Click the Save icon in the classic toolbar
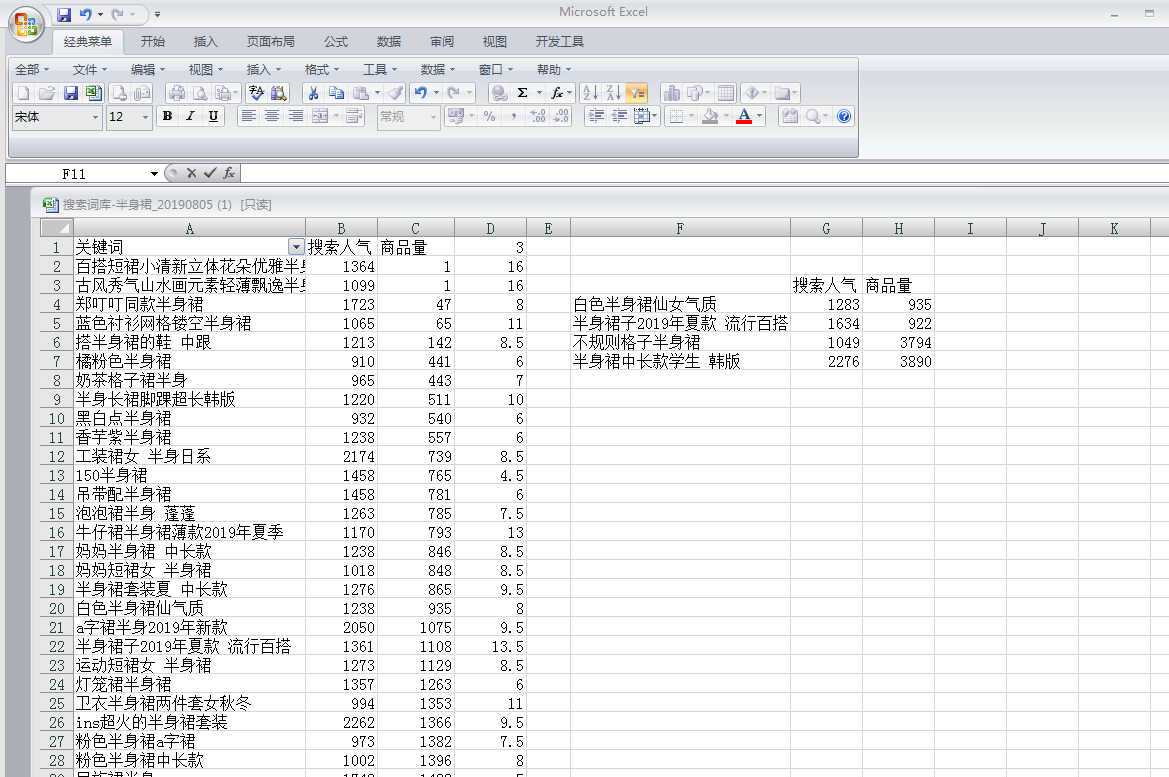The width and height of the screenshot is (1169, 777). pyautogui.click(x=71, y=93)
